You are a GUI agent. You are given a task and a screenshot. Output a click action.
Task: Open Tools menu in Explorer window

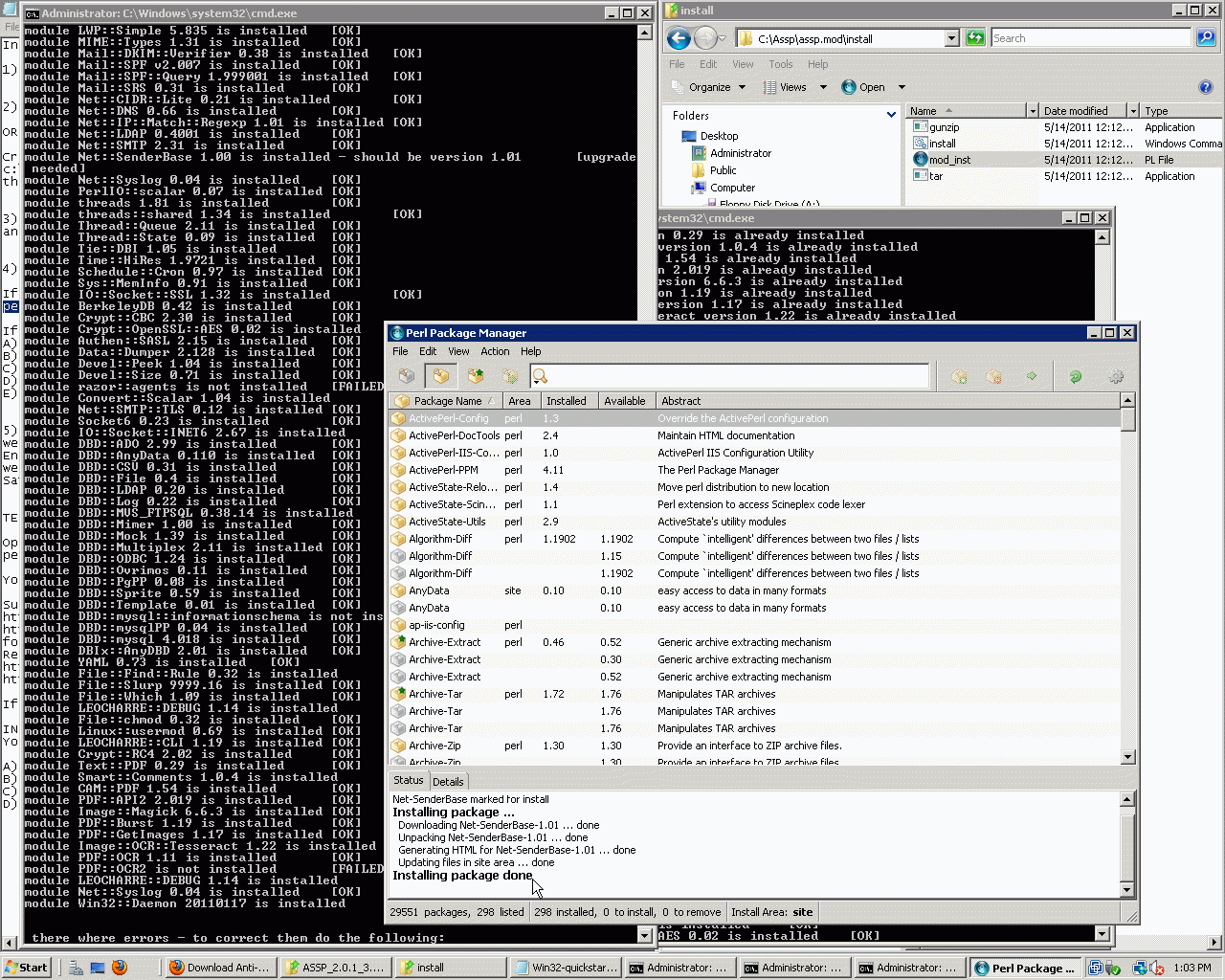(781, 64)
